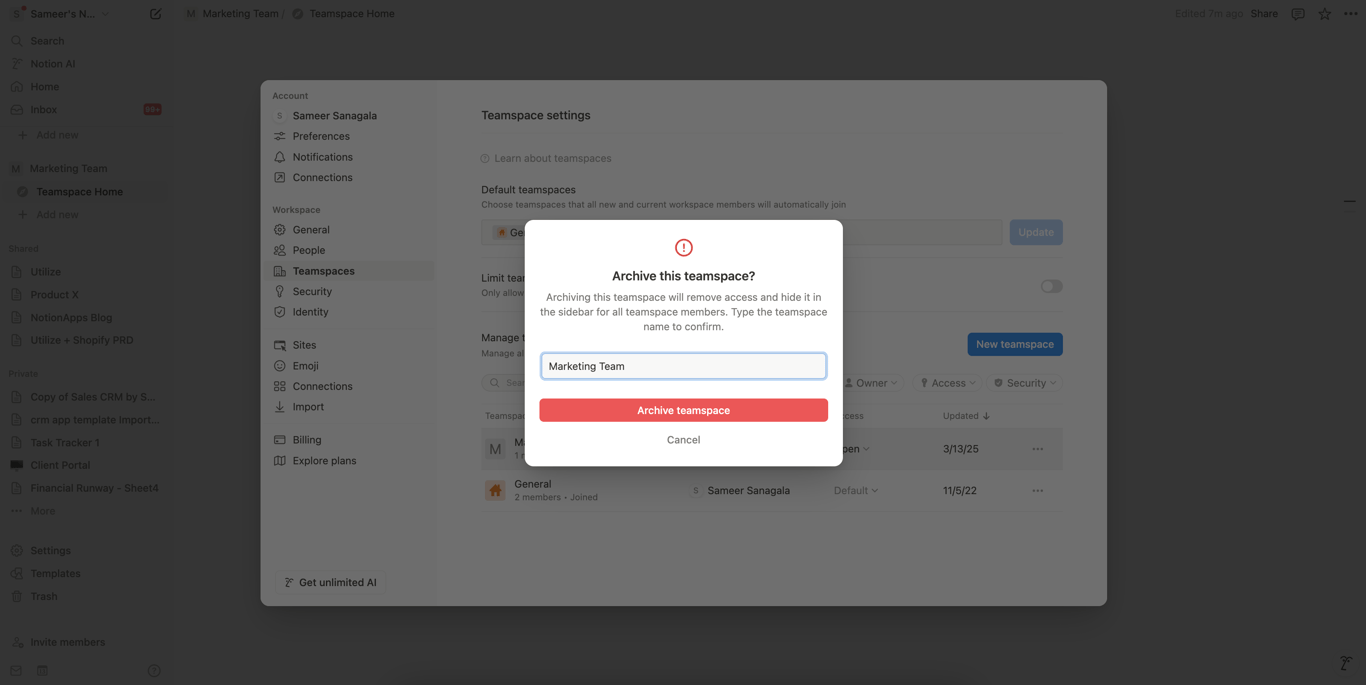
Task: Toggle the limit teamspace creation switch
Action: tap(1051, 286)
